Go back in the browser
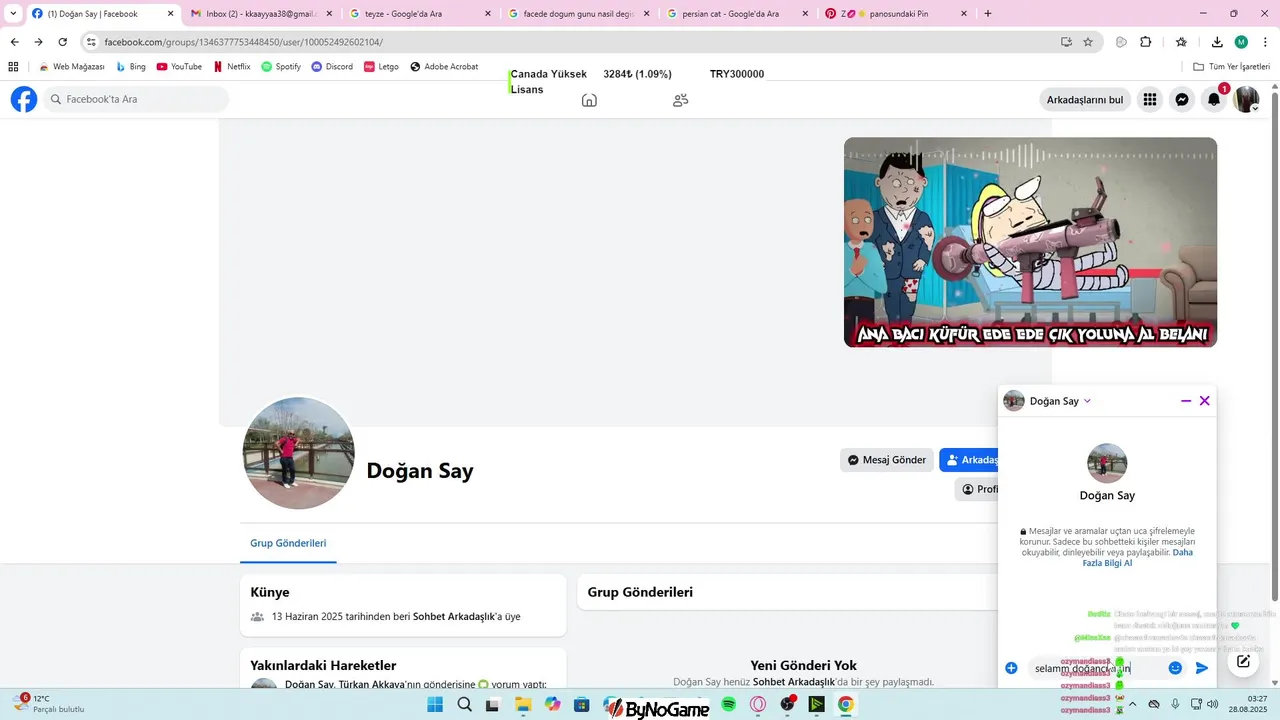This screenshot has width=1280, height=720. coord(14,42)
